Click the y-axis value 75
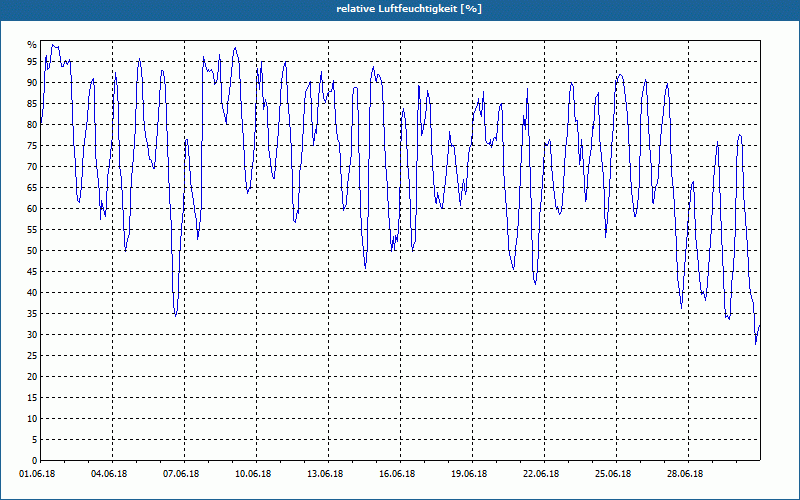Screen dimensions: 800x500 [32, 146]
